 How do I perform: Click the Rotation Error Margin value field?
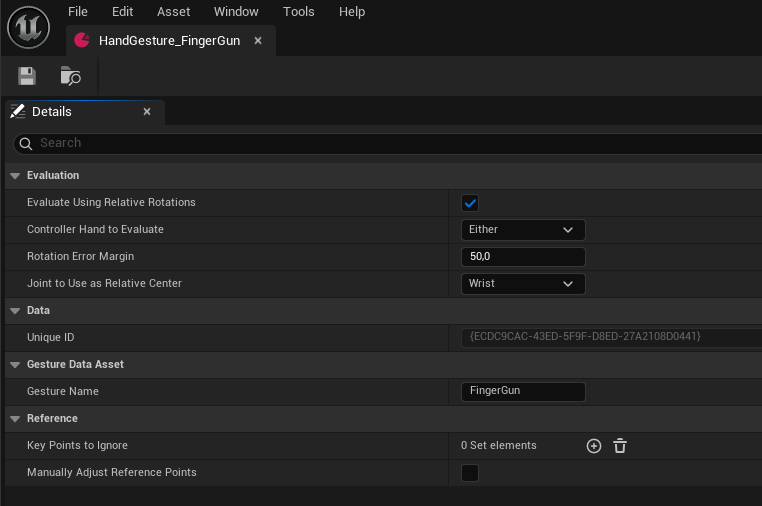[523, 257]
